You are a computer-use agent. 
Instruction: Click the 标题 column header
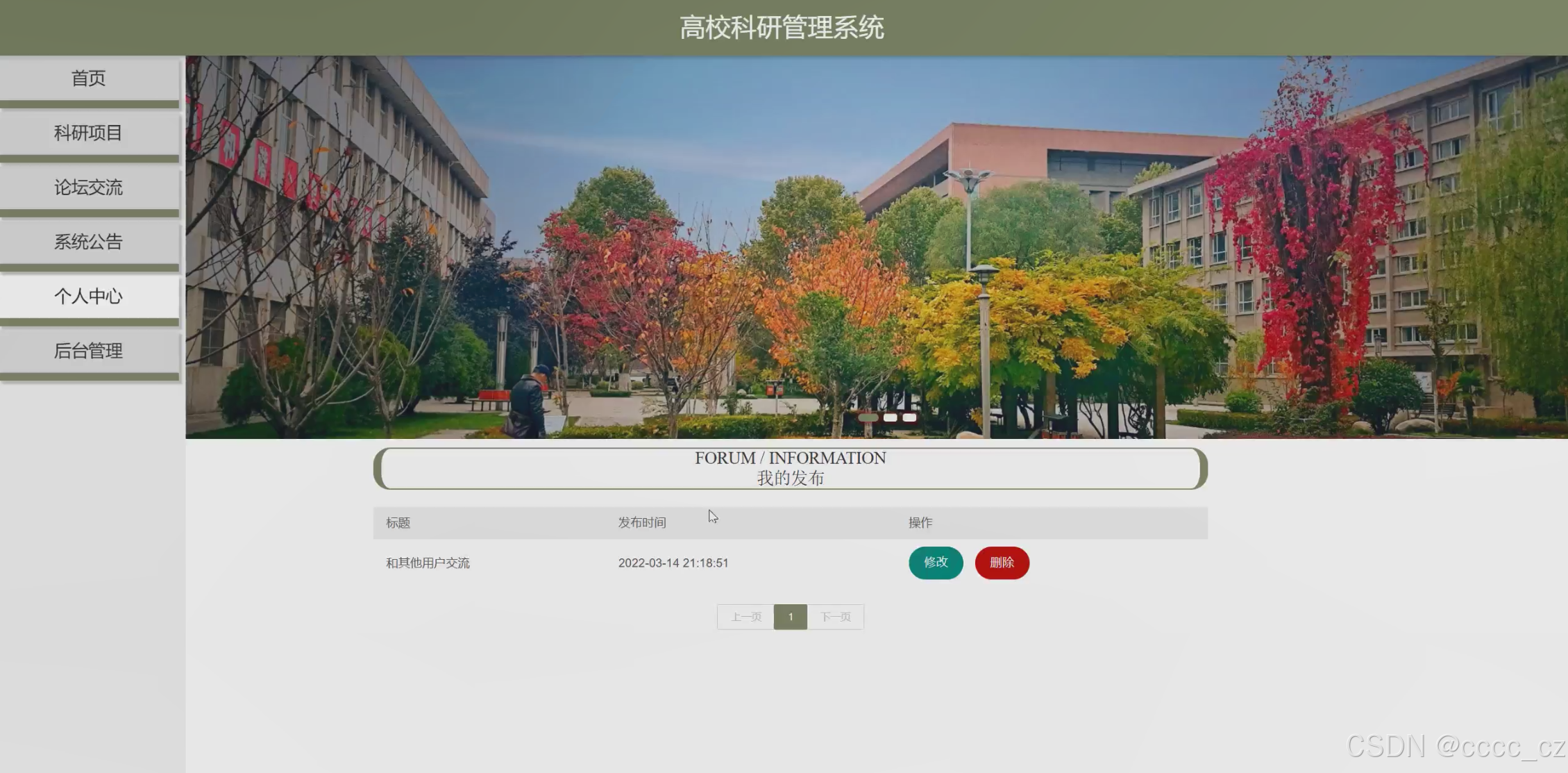tap(398, 523)
